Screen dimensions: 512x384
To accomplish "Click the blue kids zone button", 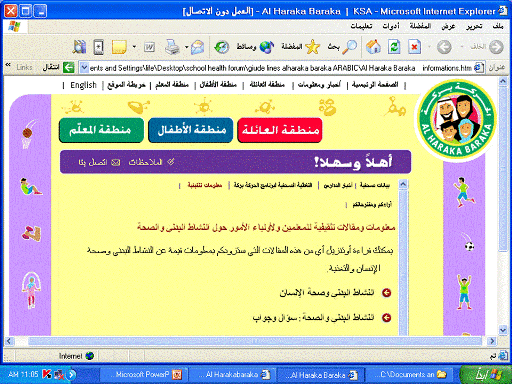I will pyautogui.click(x=191, y=130).
